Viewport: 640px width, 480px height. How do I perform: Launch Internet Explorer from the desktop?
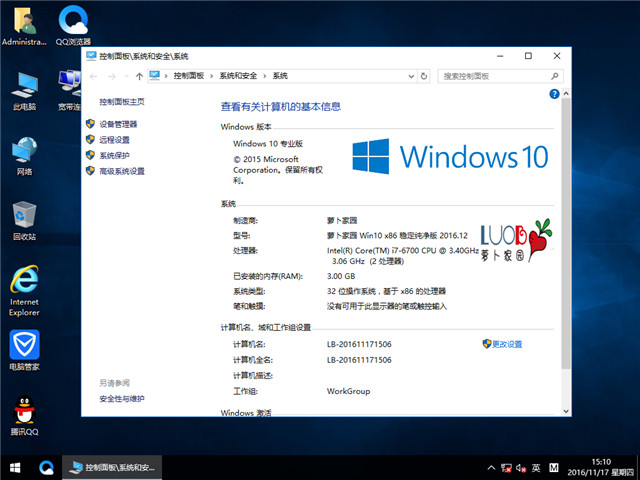coord(24,291)
